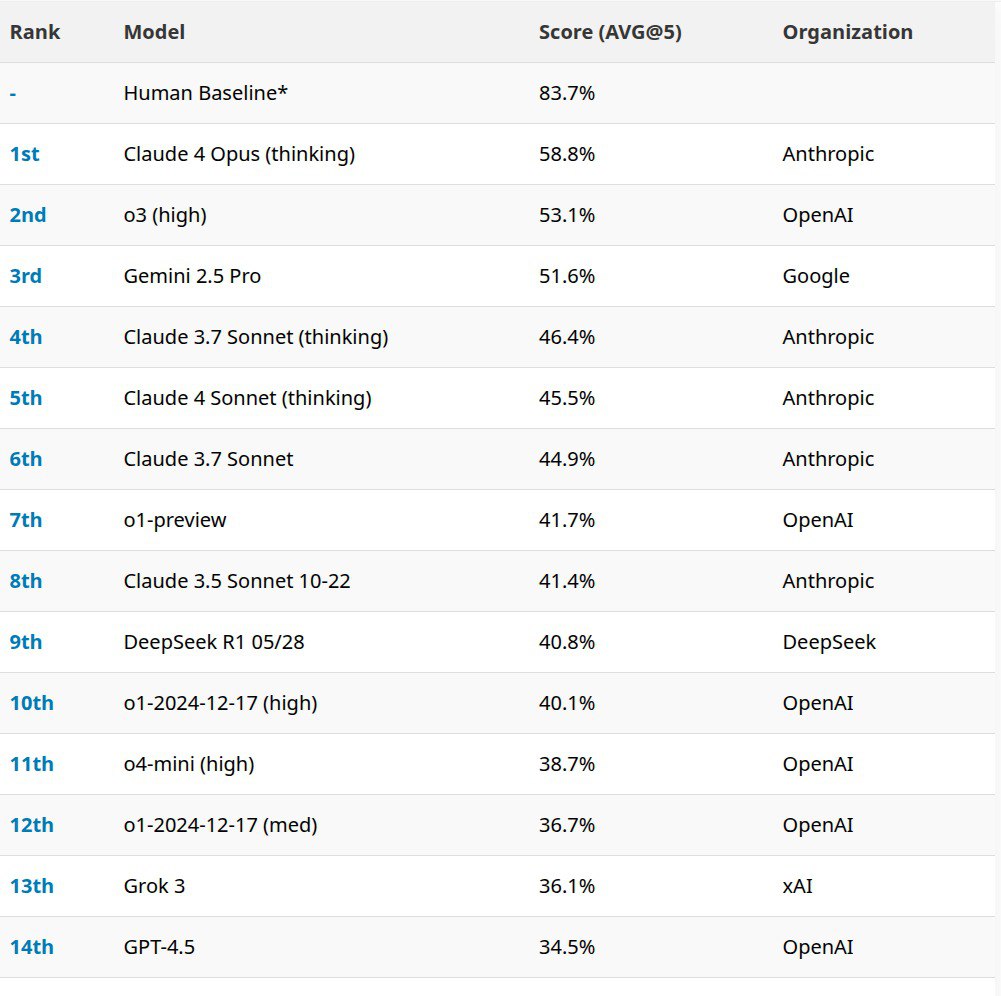Click the Rank column header
The width and height of the screenshot is (1001, 996).
pyautogui.click(x=35, y=32)
